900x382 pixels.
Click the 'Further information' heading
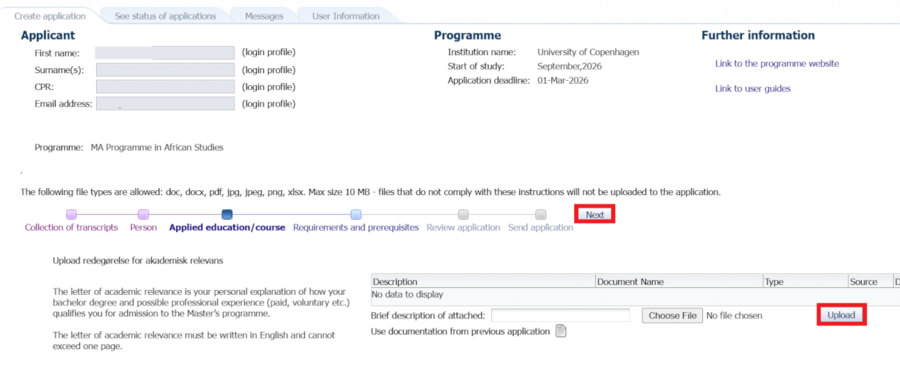[x=758, y=36]
